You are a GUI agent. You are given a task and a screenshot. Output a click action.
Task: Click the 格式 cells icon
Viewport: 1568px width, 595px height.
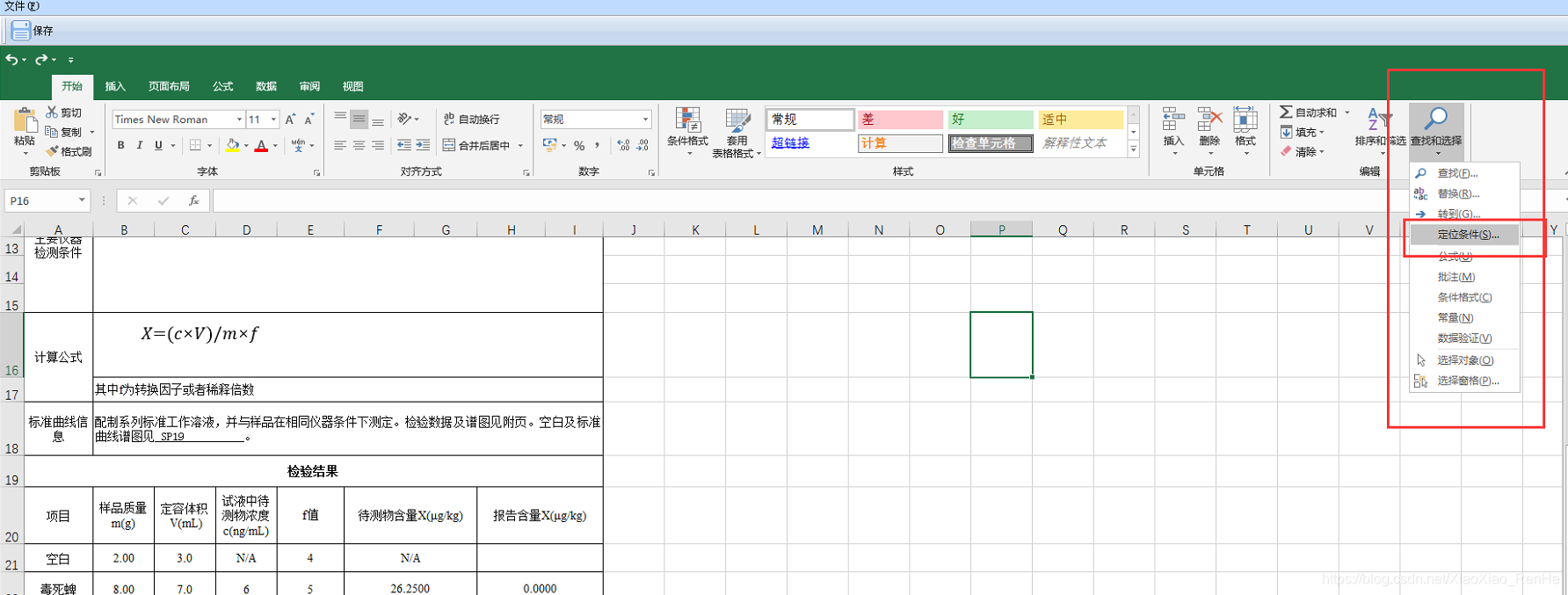click(1245, 120)
